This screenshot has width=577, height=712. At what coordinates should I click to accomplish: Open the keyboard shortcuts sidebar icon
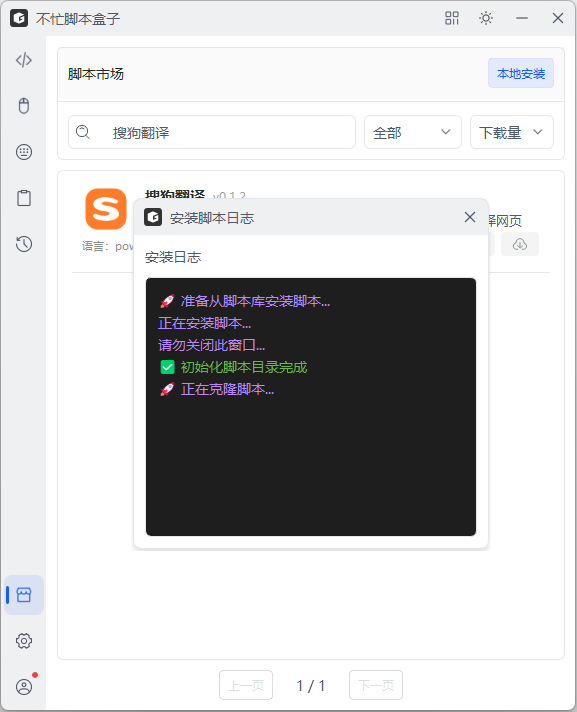(24, 152)
